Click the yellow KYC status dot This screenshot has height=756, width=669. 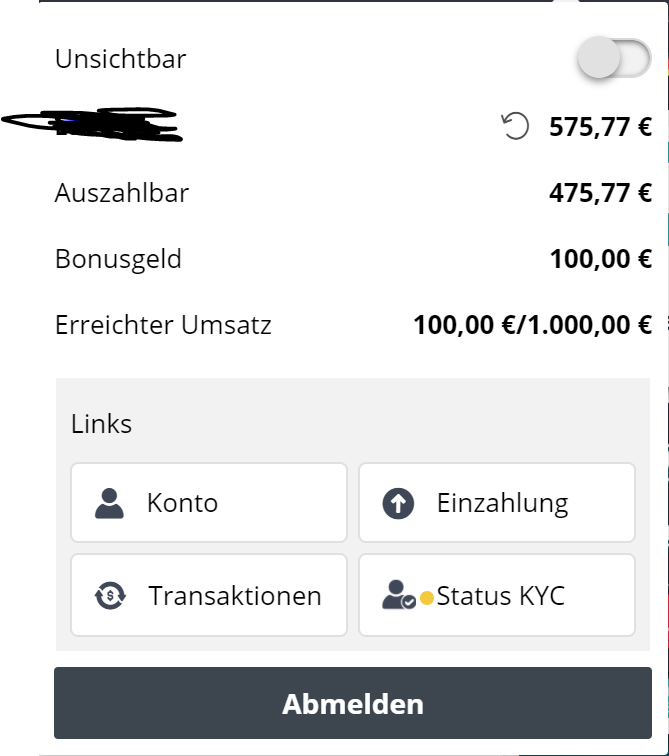coord(427,598)
